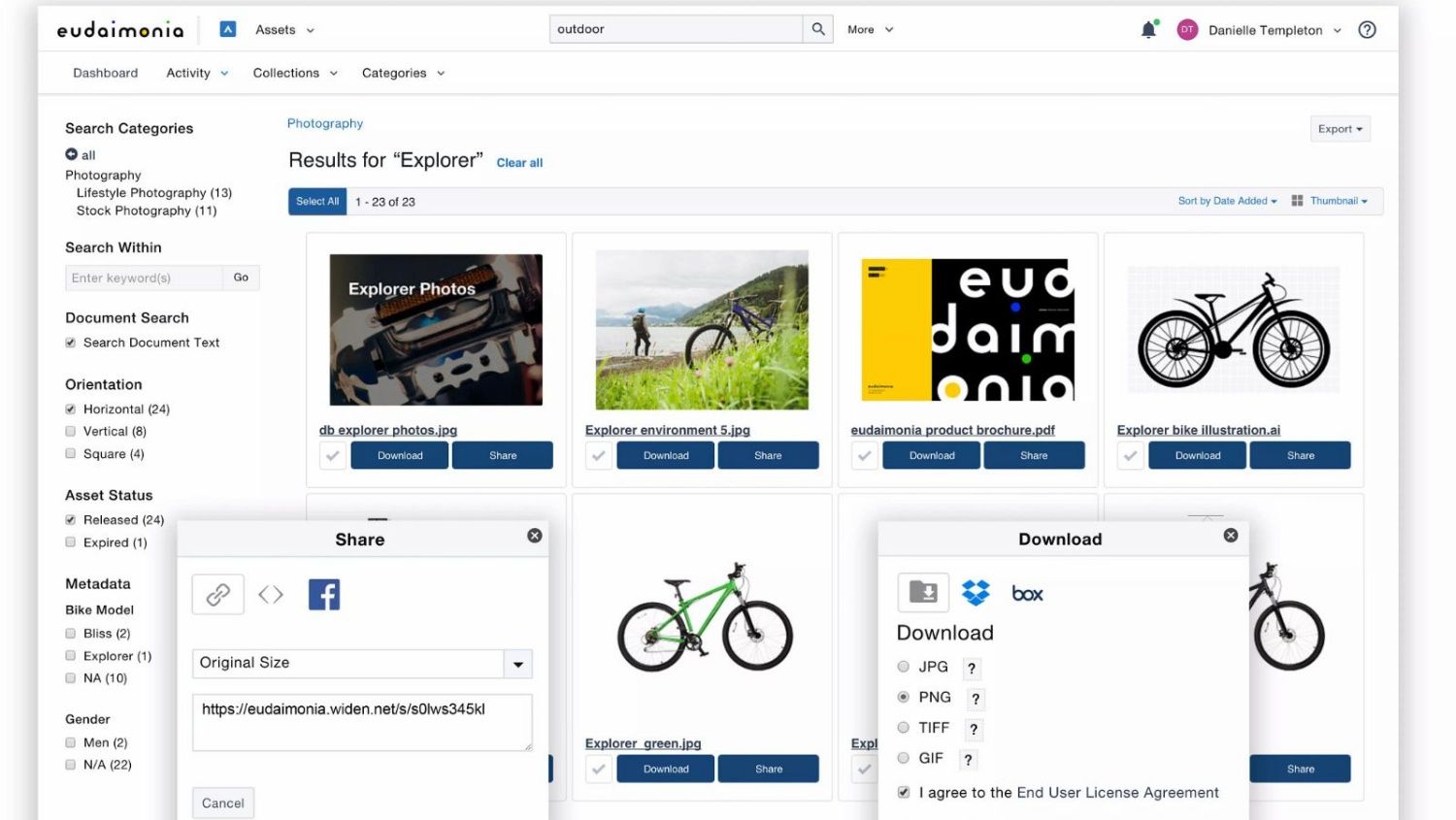Select the JPG format radio button

tap(903, 667)
